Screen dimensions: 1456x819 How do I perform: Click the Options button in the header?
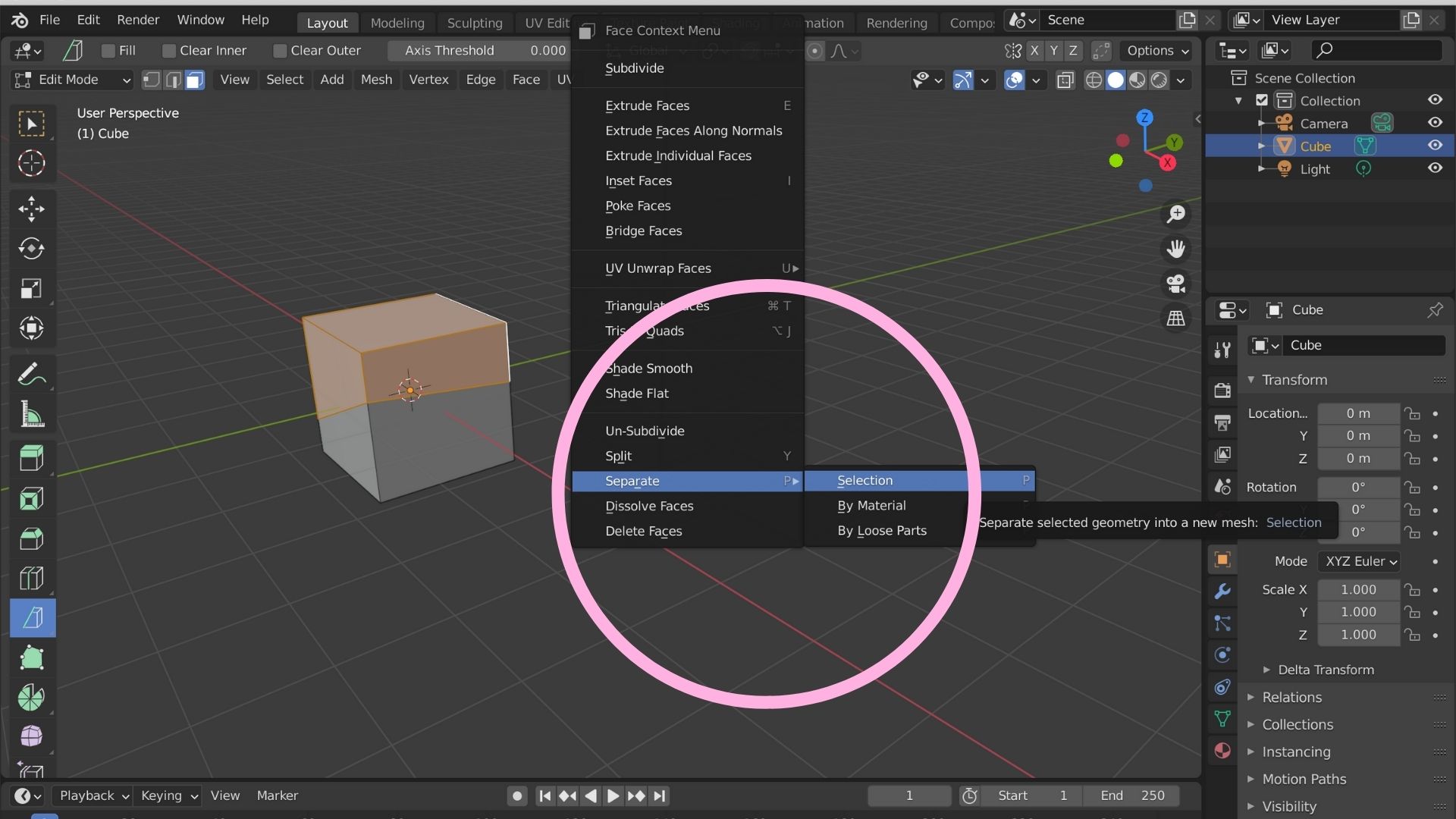[x=1155, y=51]
